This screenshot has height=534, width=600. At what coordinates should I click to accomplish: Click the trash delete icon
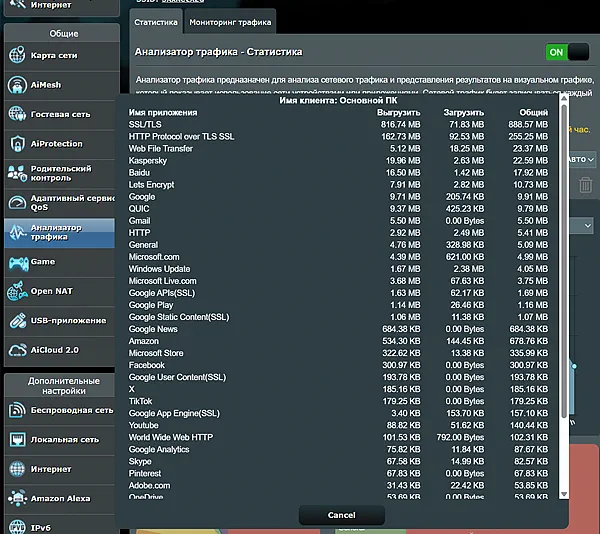[585, 184]
